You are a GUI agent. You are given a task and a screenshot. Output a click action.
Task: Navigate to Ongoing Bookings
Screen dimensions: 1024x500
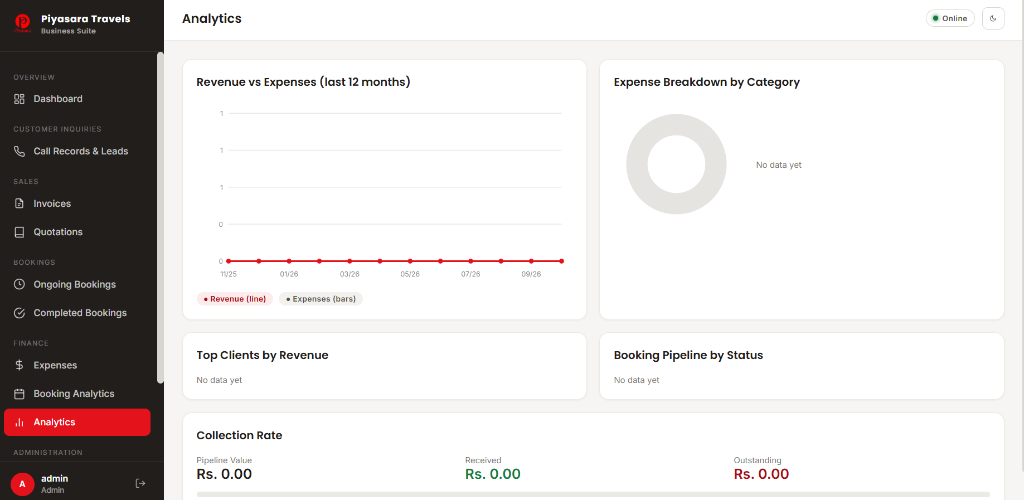[x=77, y=285]
